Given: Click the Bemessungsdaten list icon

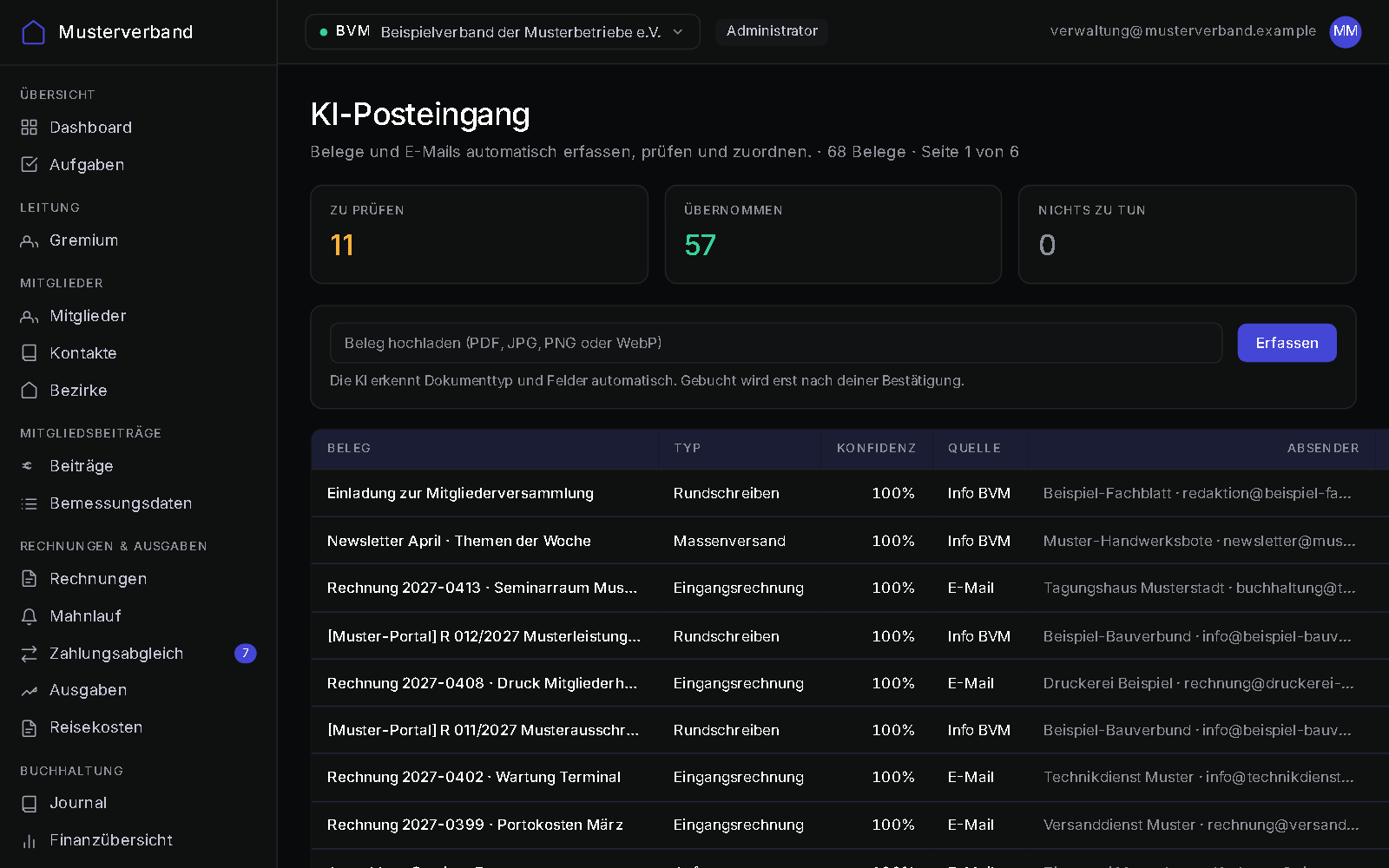Looking at the screenshot, I should pyautogui.click(x=30, y=503).
